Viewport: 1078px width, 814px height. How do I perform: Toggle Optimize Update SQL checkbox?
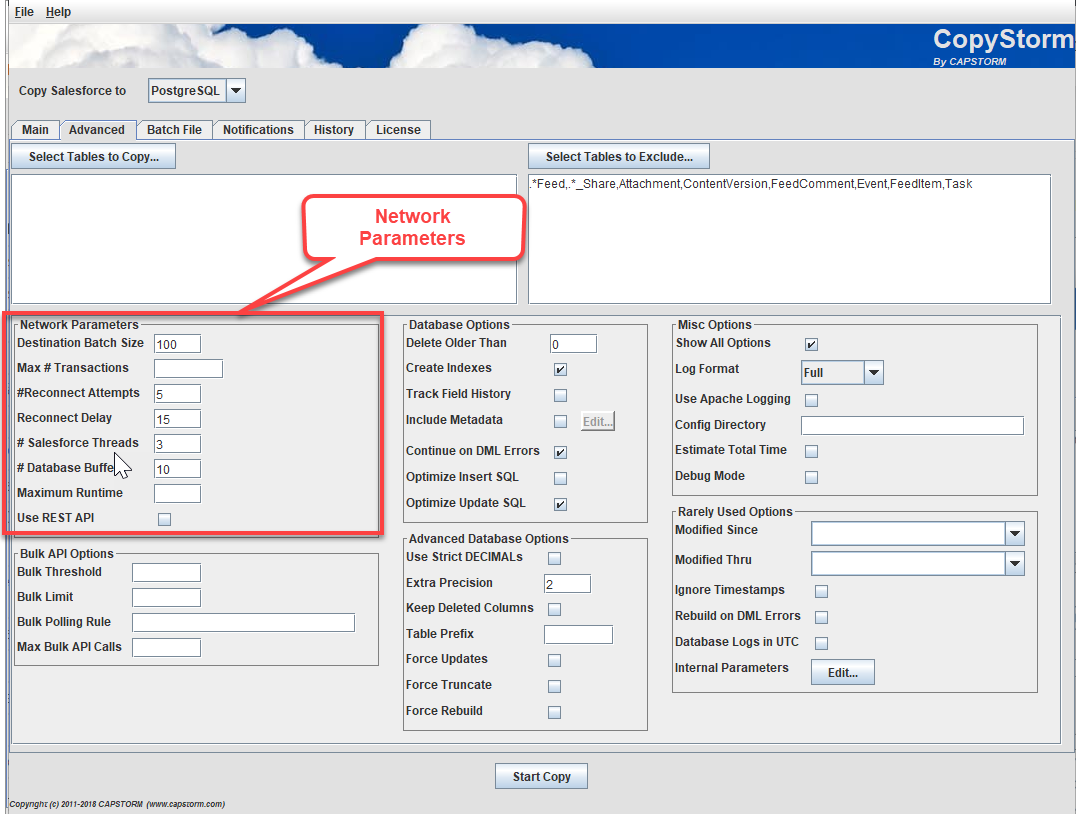click(560, 505)
